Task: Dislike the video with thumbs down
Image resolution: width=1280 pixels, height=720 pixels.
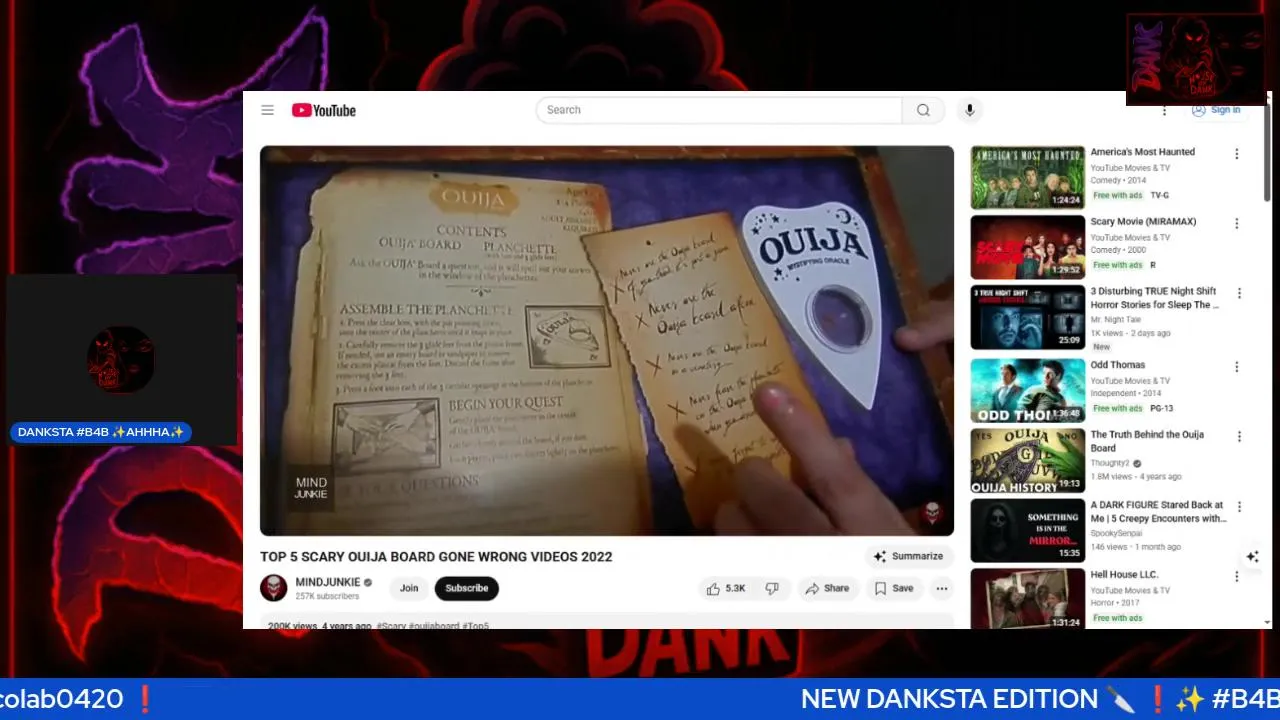Action: pos(772,589)
